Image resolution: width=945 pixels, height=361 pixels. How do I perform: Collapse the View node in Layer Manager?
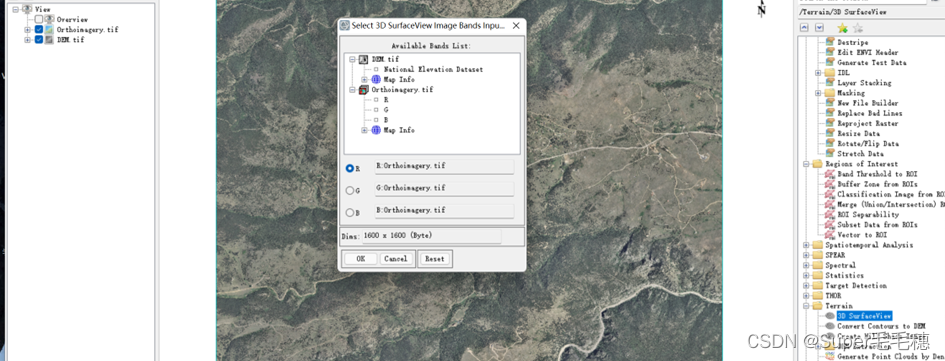(16, 9)
